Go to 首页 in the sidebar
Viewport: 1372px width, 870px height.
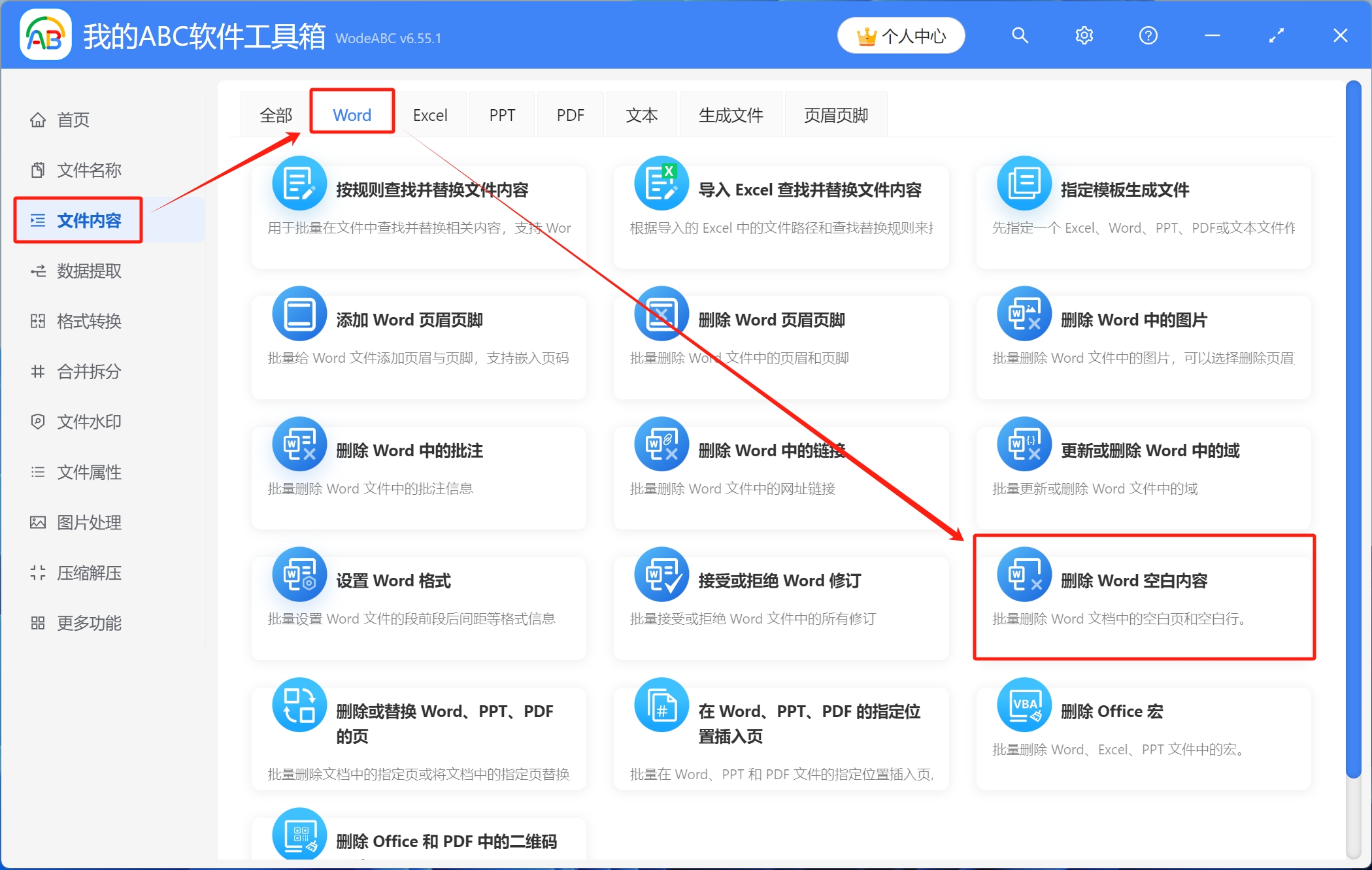click(73, 120)
